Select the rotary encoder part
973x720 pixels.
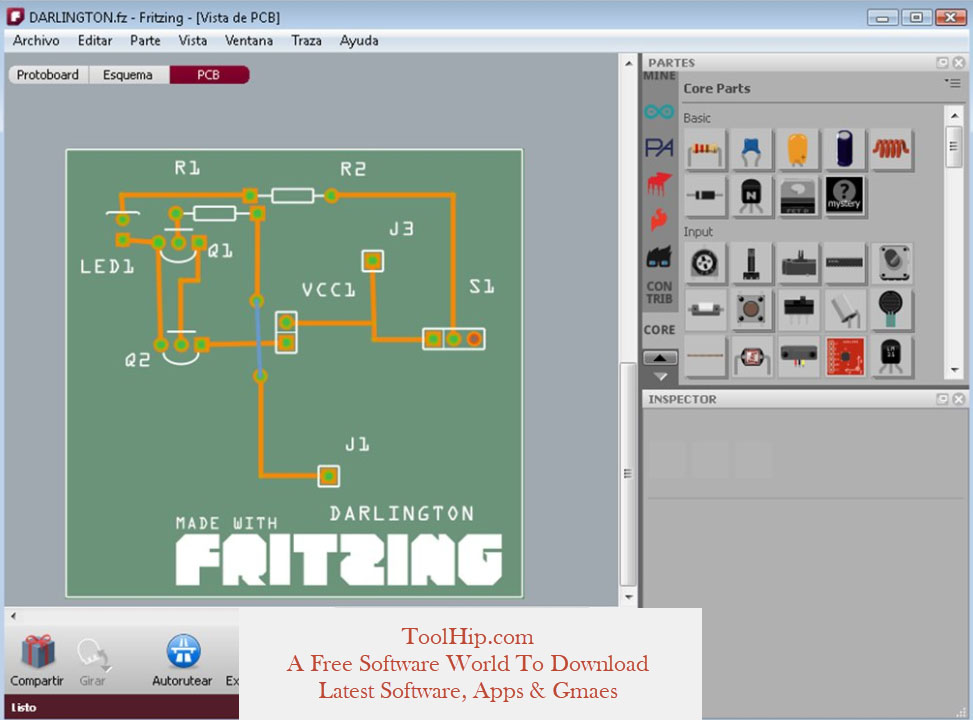(x=891, y=263)
